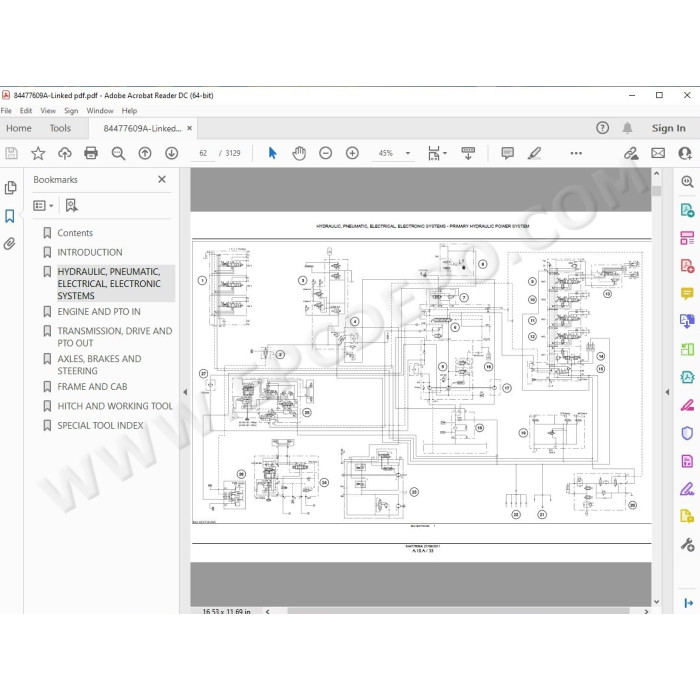Click the Sign In button
Viewport: 700px width, 700px height.
click(x=668, y=128)
